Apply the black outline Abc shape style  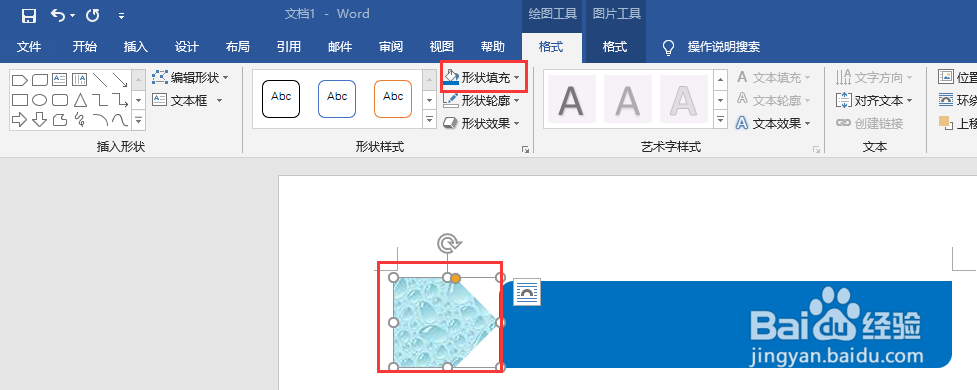click(x=281, y=98)
